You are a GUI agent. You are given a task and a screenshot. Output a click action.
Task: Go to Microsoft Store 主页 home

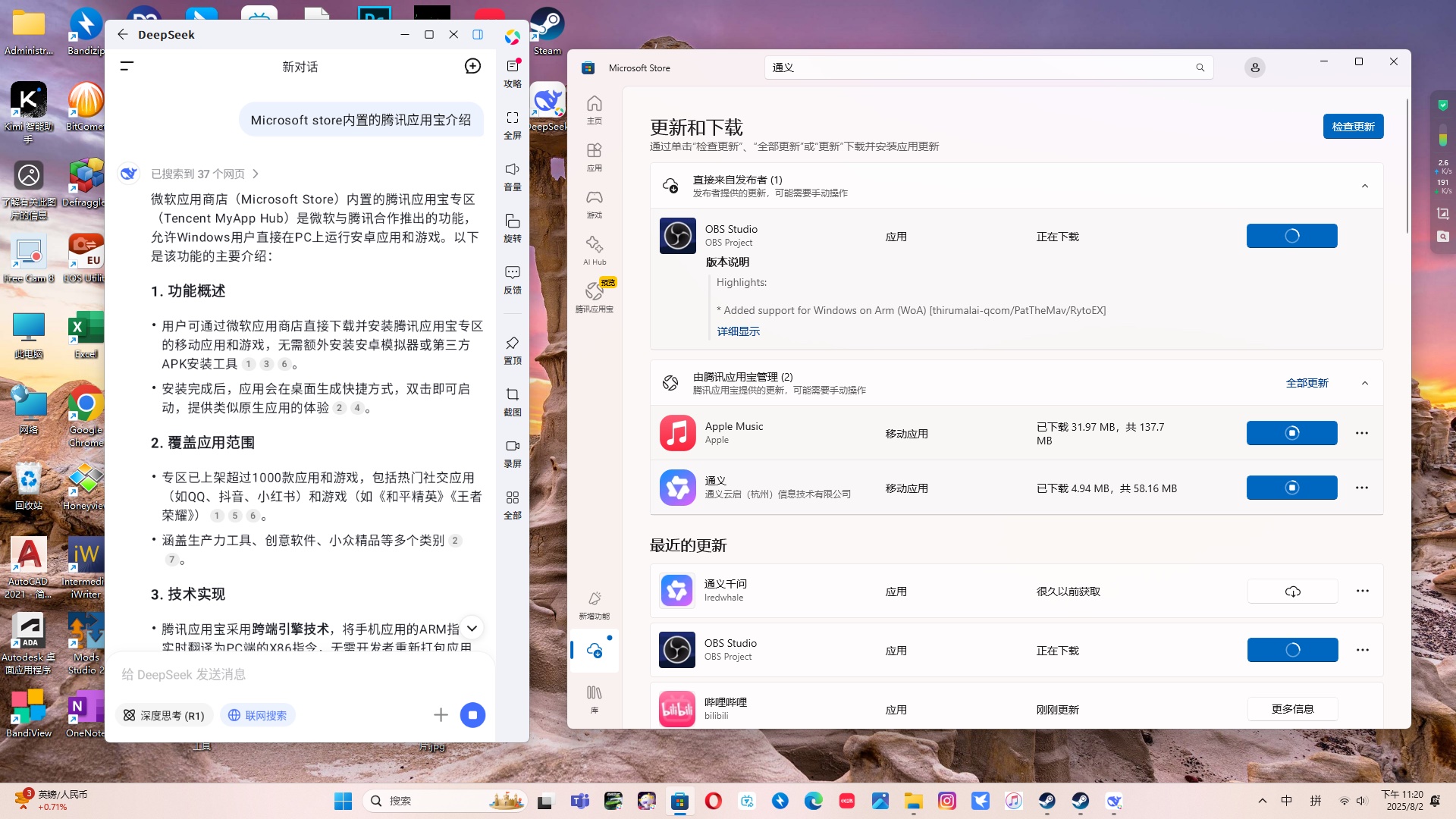(x=595, y=110)
